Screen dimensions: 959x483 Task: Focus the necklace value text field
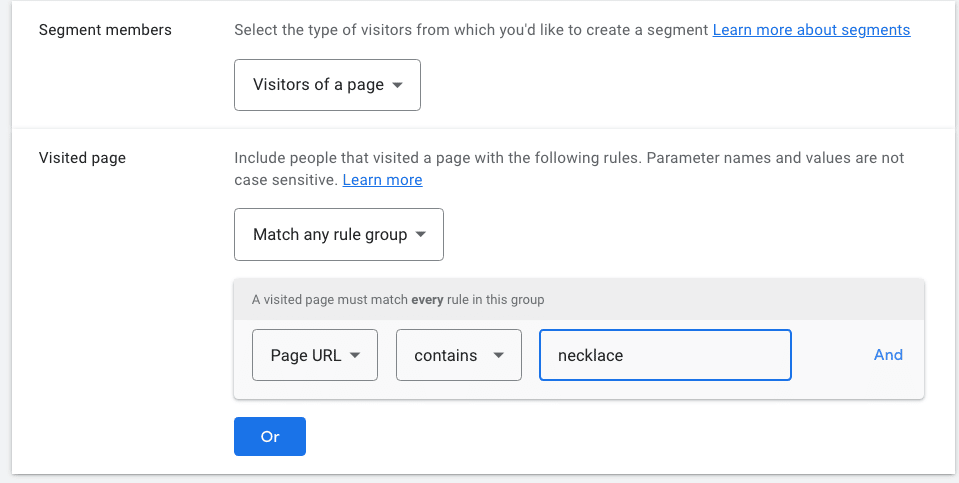[665, 355]
